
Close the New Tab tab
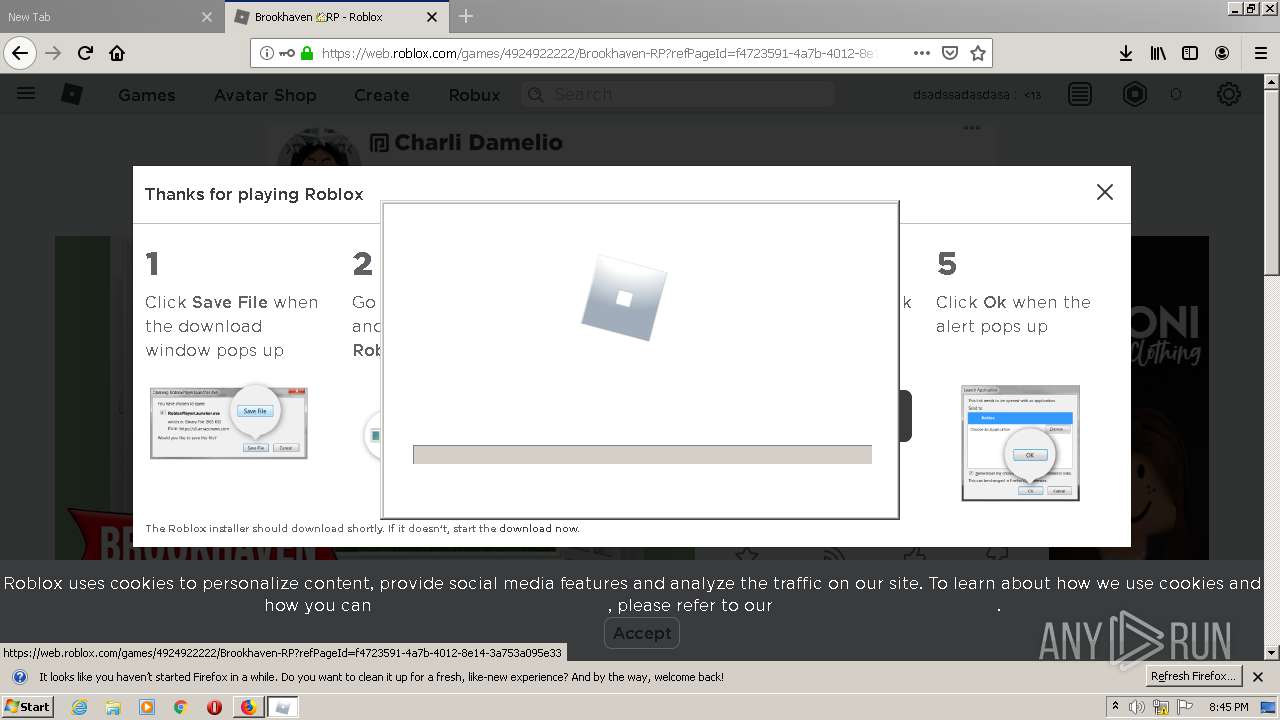(207, 17)
